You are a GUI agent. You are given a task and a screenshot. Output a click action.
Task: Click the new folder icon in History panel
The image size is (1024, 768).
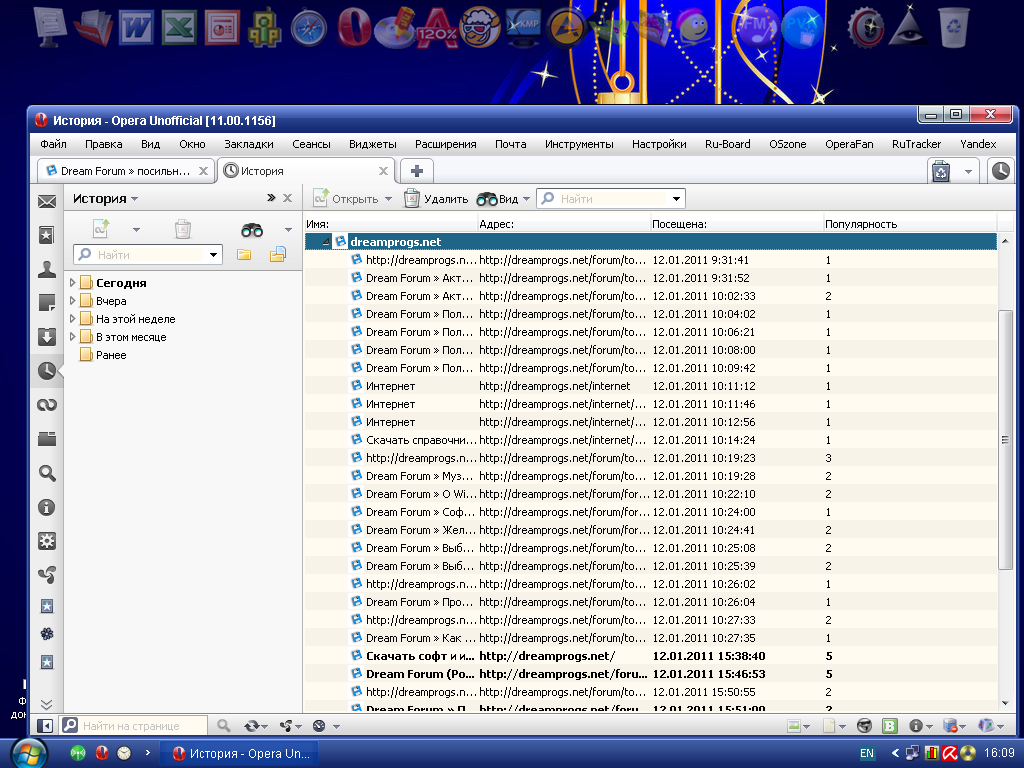coord(244,255)
